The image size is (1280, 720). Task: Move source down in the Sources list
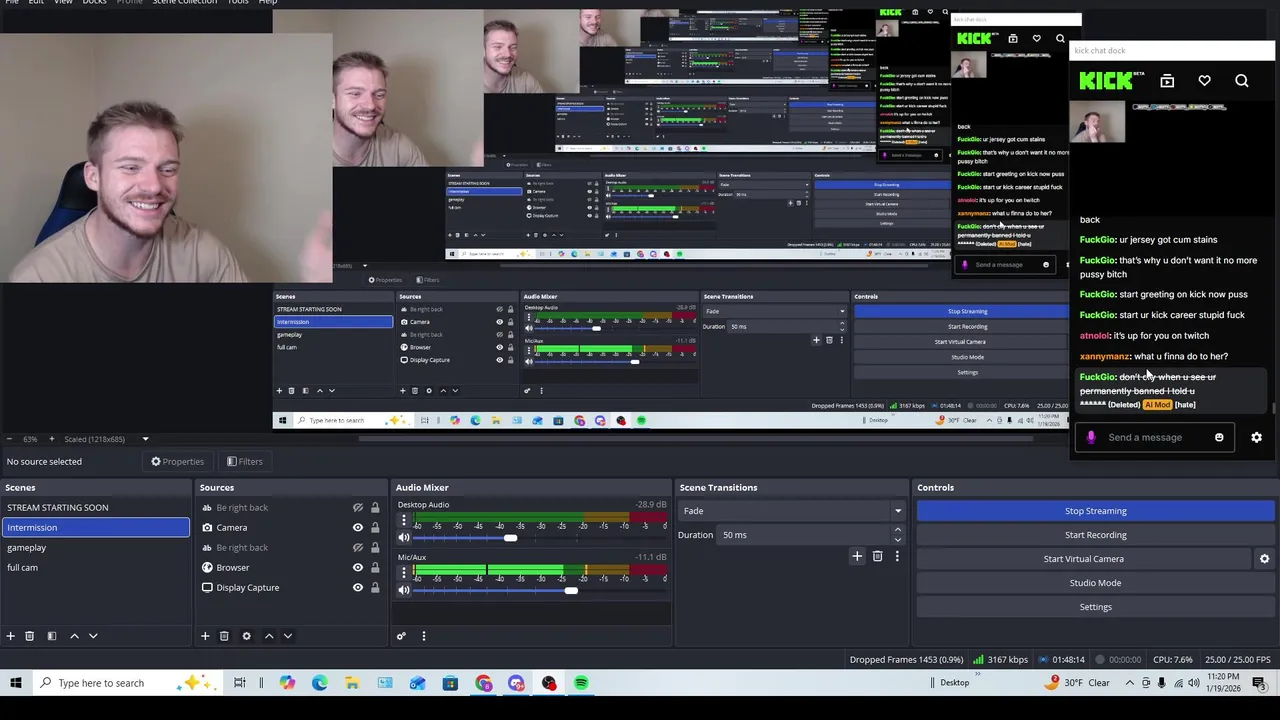pos(288,636)
